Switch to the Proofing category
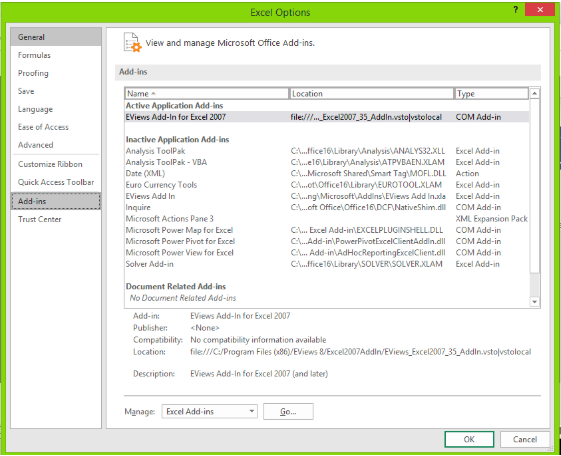This screenshot has height=456, width=561. [x=56, y=73]
